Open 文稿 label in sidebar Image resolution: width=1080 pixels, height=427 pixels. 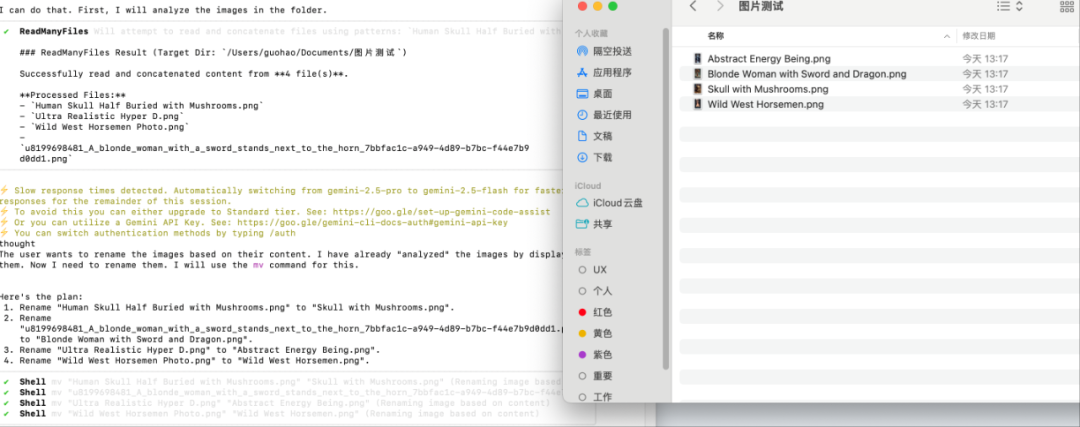(602, 136)
